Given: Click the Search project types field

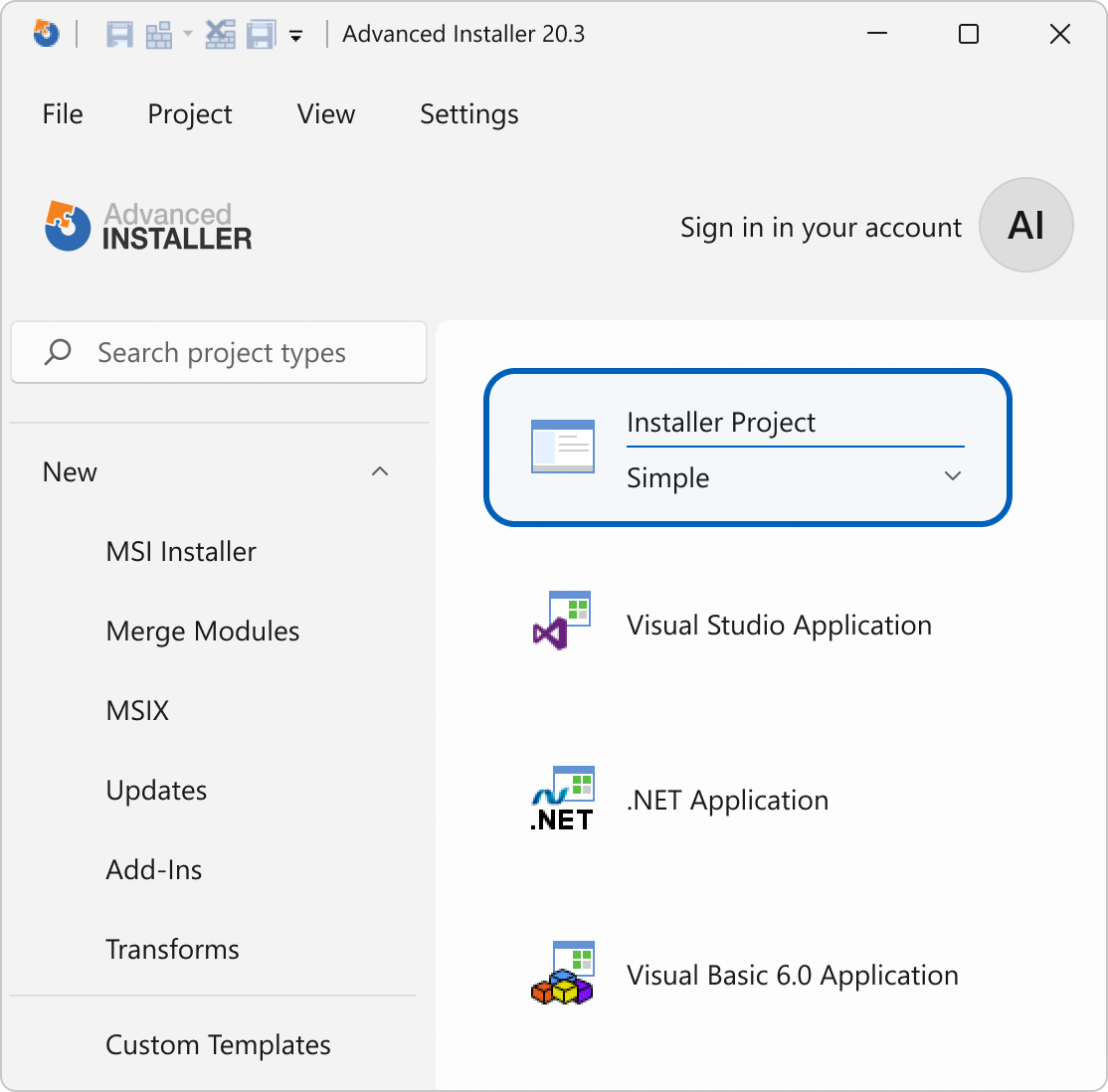Looking at the screenshot, I should 219,352.
